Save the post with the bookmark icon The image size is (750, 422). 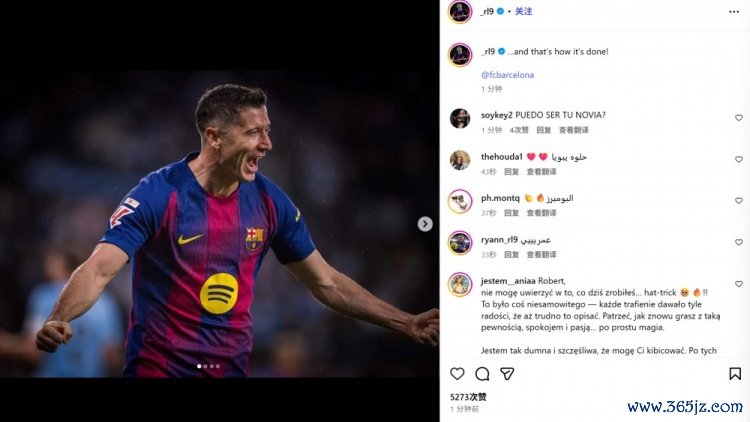click(x=735, y=373)
